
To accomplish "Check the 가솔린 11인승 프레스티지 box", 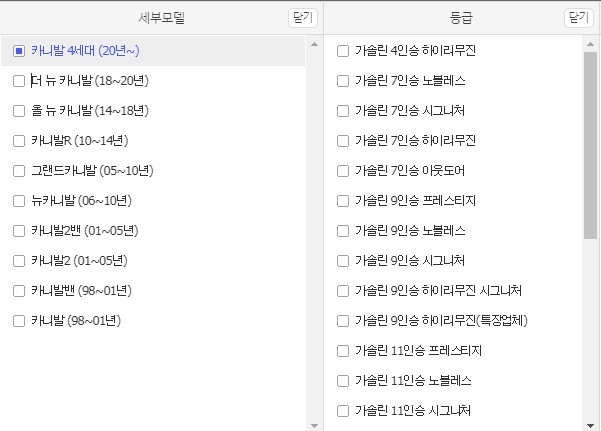I will coord(343,351).
